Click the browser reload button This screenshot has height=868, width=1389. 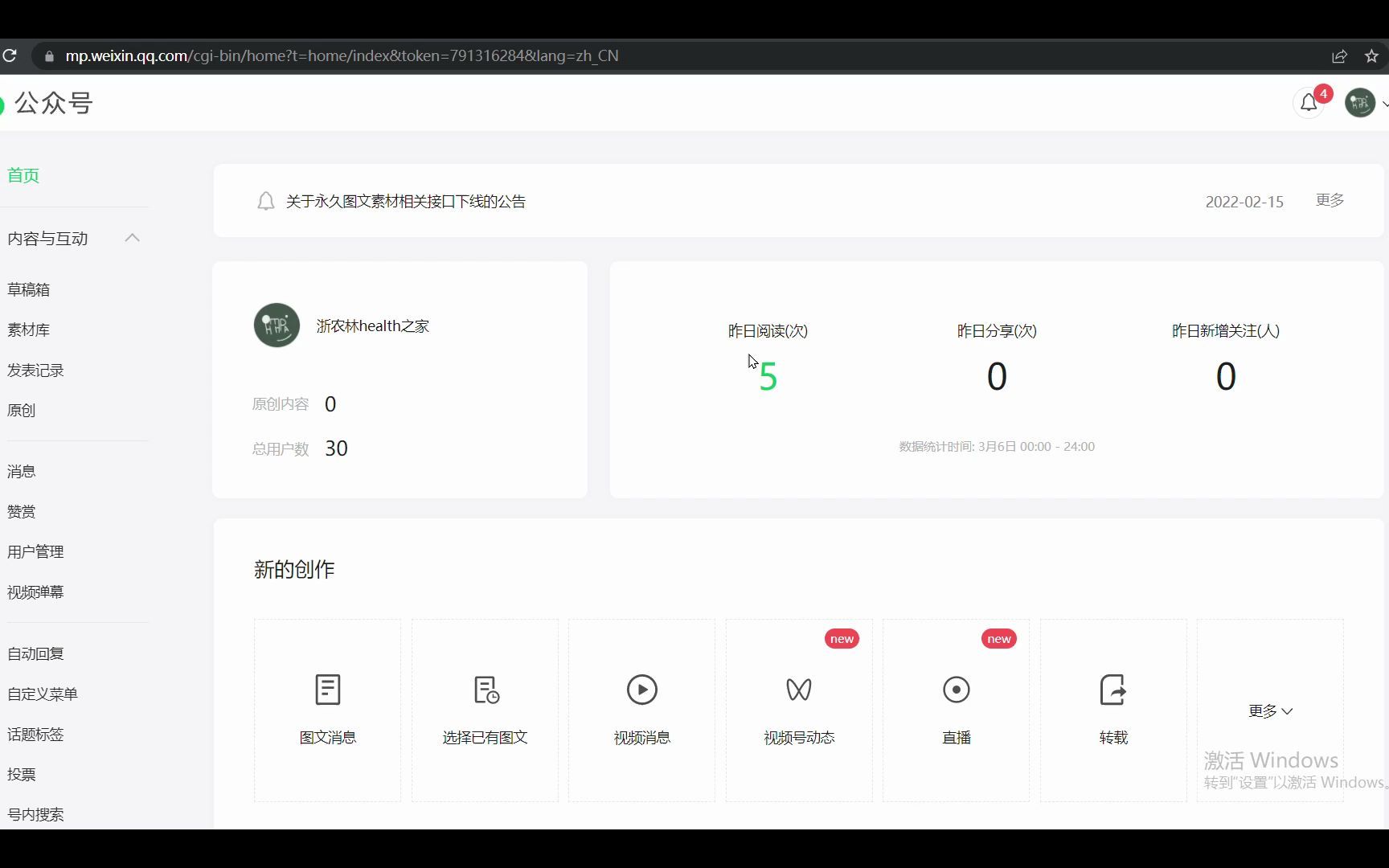tap(10, 55)
